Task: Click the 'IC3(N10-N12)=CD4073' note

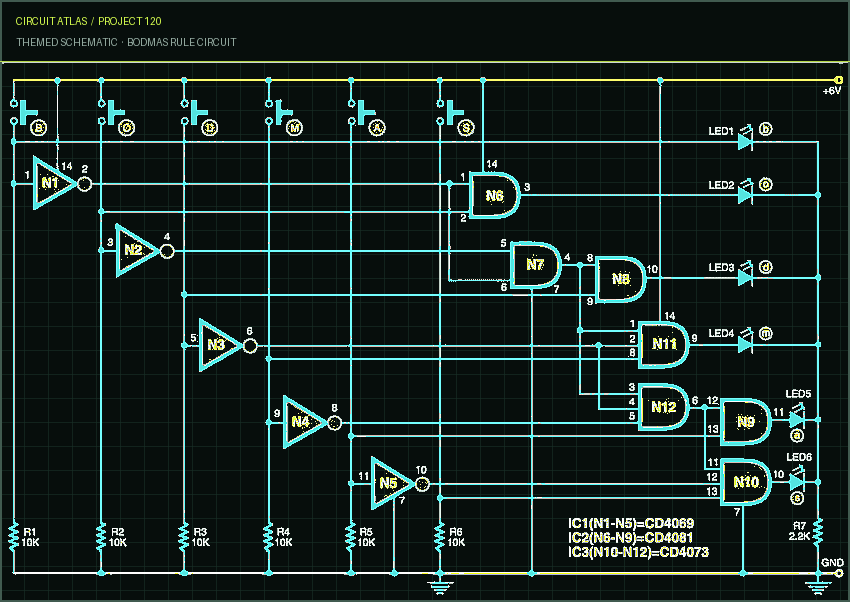Action: [x=639, y=552]
